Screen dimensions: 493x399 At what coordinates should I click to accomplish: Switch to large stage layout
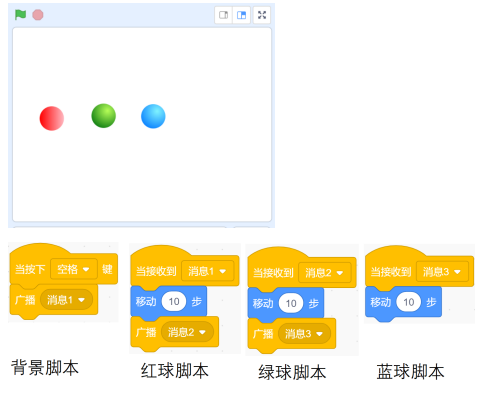click(x=241, y=15)
